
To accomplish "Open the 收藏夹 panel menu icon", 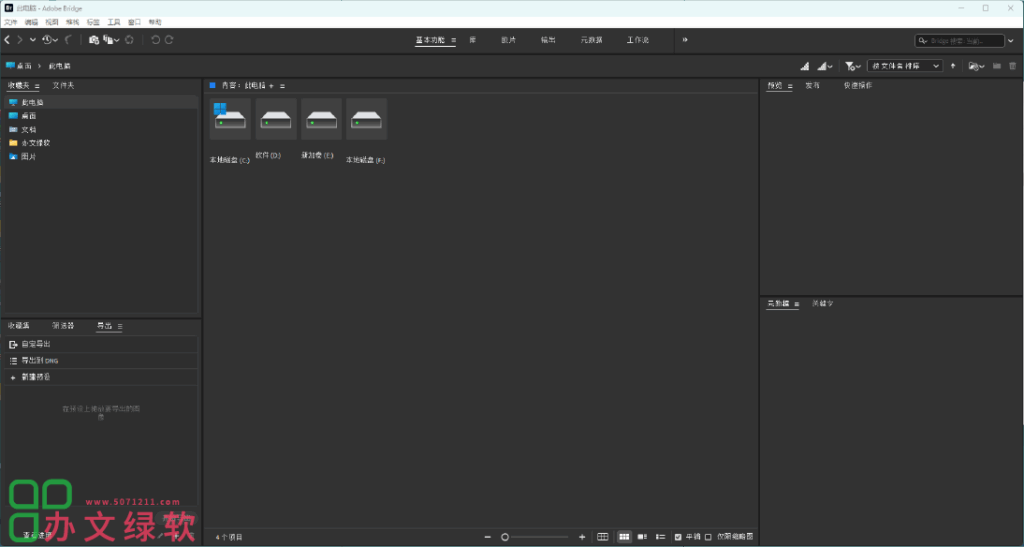I will 37,86.
